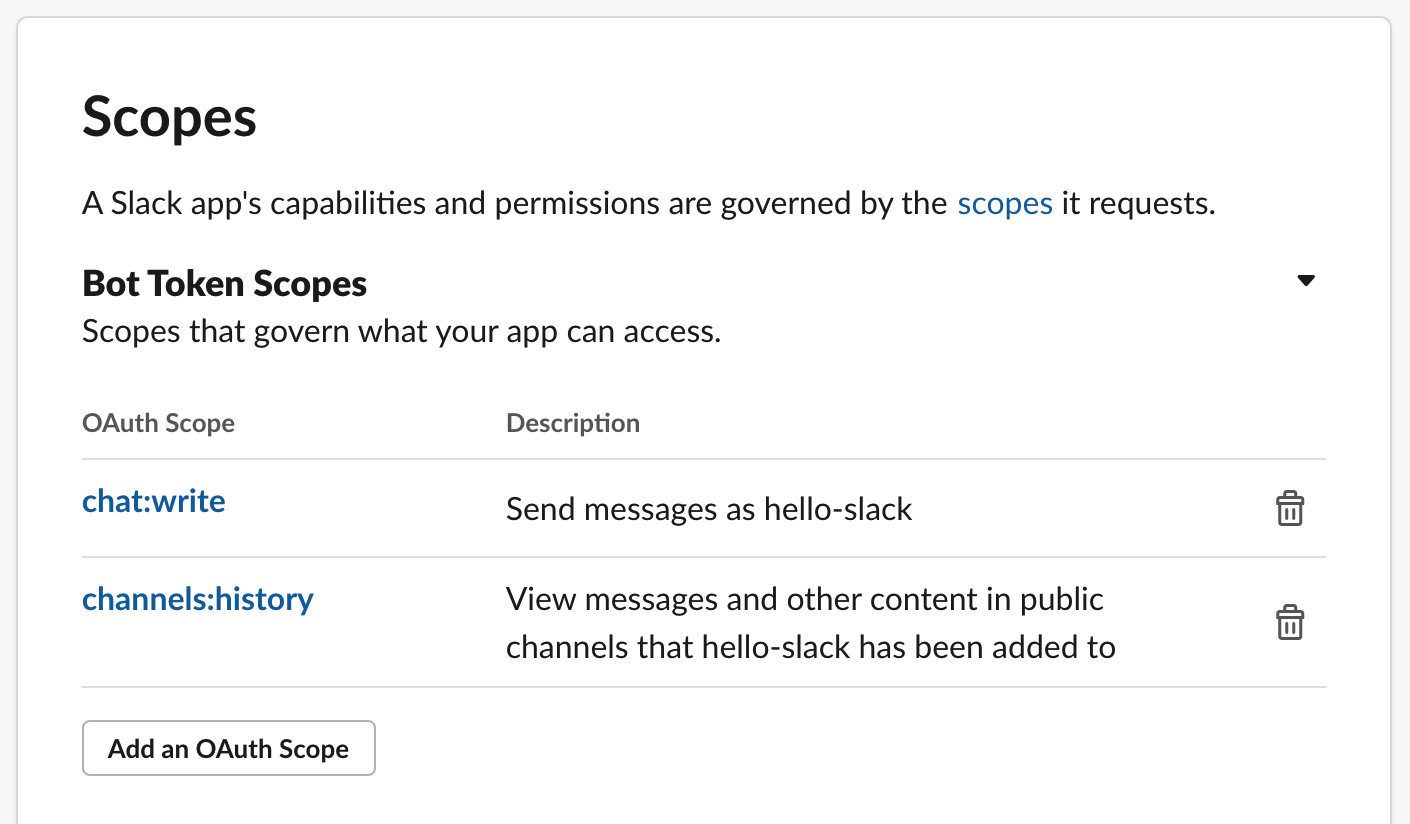
Task: Click the Description column header
Action: [573, 423]
